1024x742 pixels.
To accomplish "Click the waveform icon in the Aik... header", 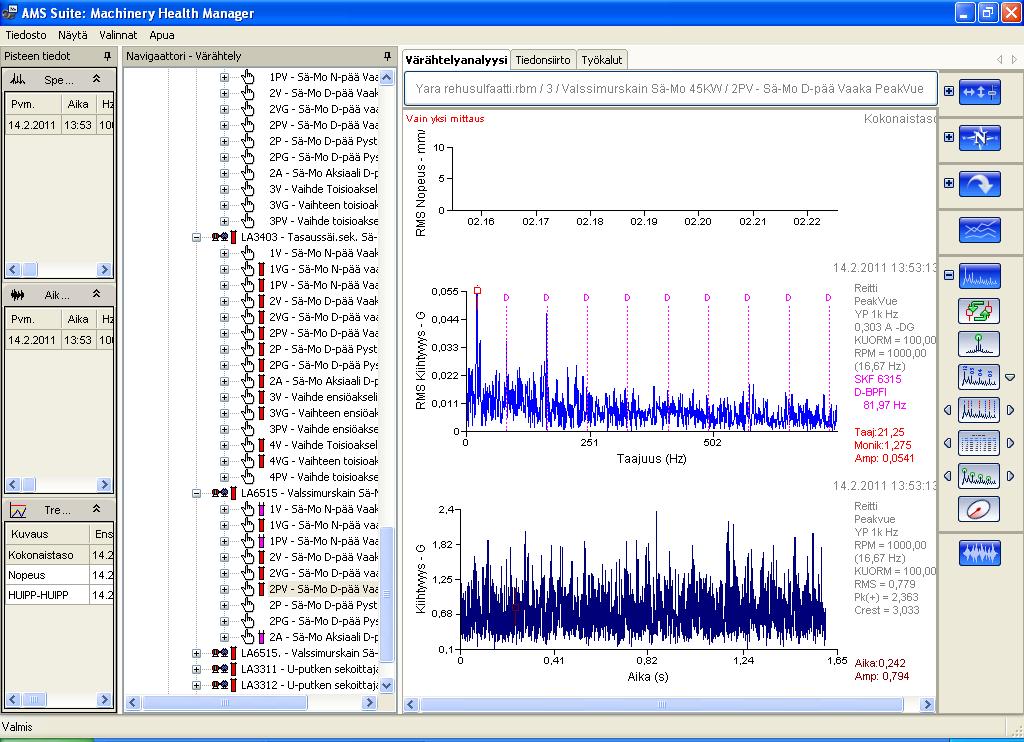I will coord(18,295).
